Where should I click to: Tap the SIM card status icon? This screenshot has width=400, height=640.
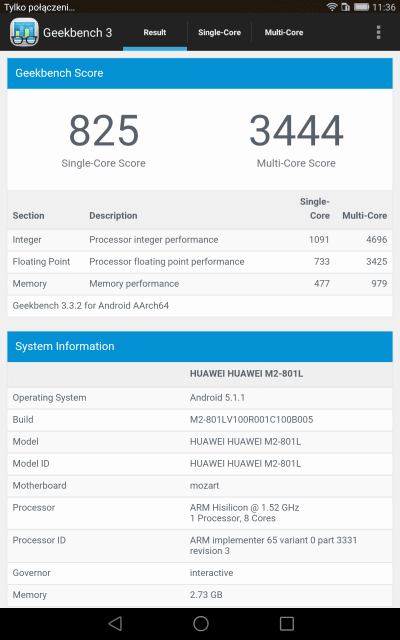345,7
